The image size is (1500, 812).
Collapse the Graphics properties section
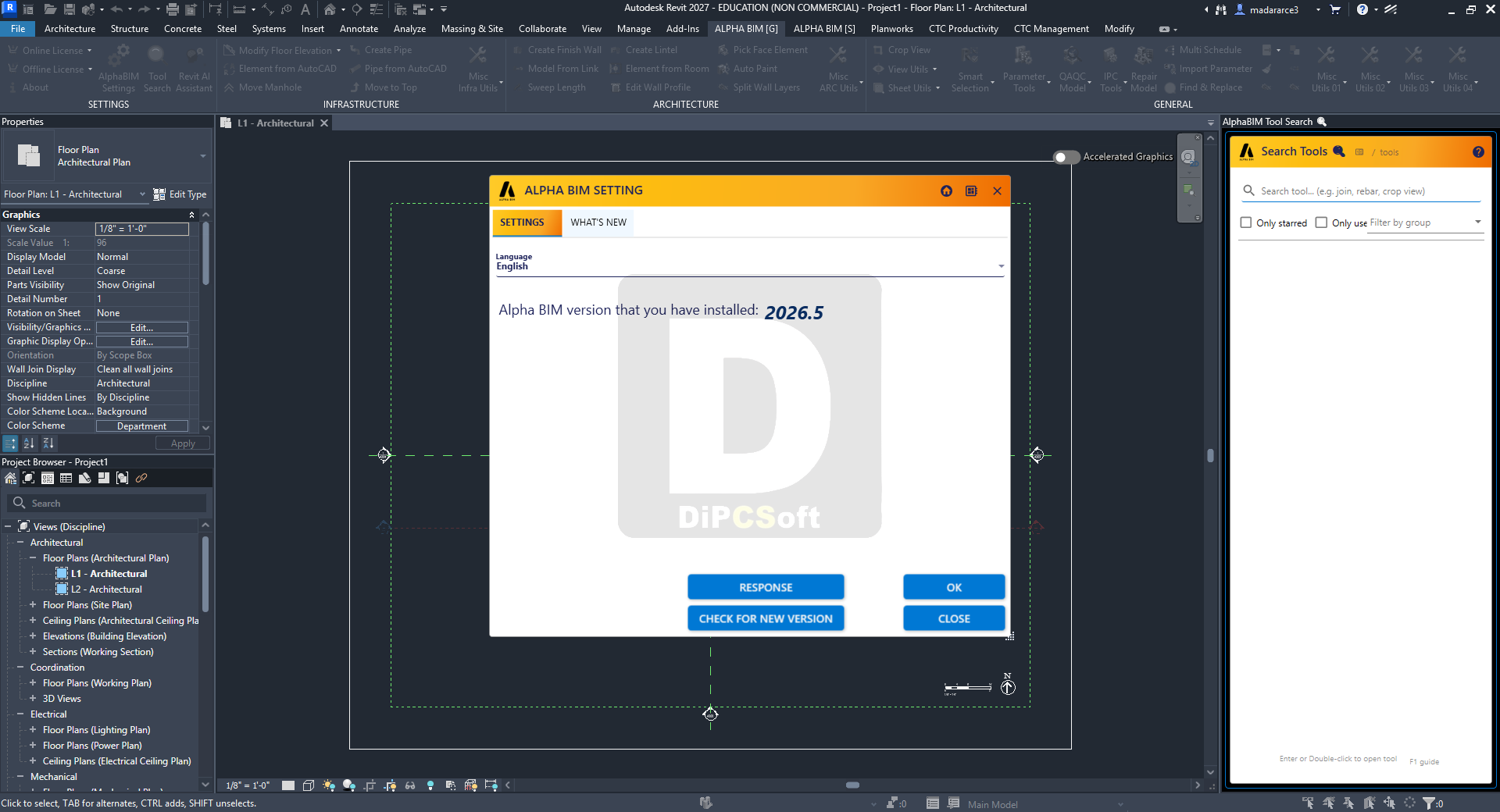coord(191,215)
